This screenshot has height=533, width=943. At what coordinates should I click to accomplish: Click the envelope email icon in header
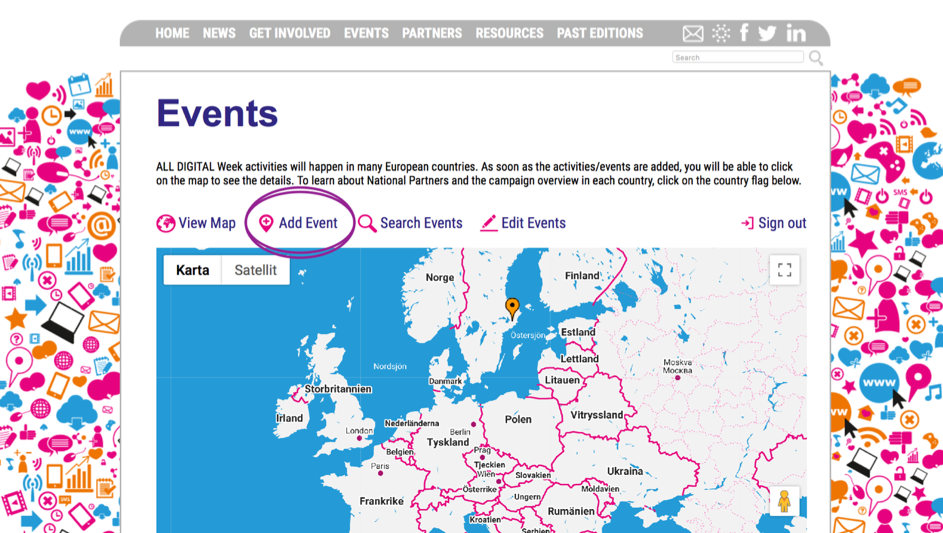tap(693, 34)
